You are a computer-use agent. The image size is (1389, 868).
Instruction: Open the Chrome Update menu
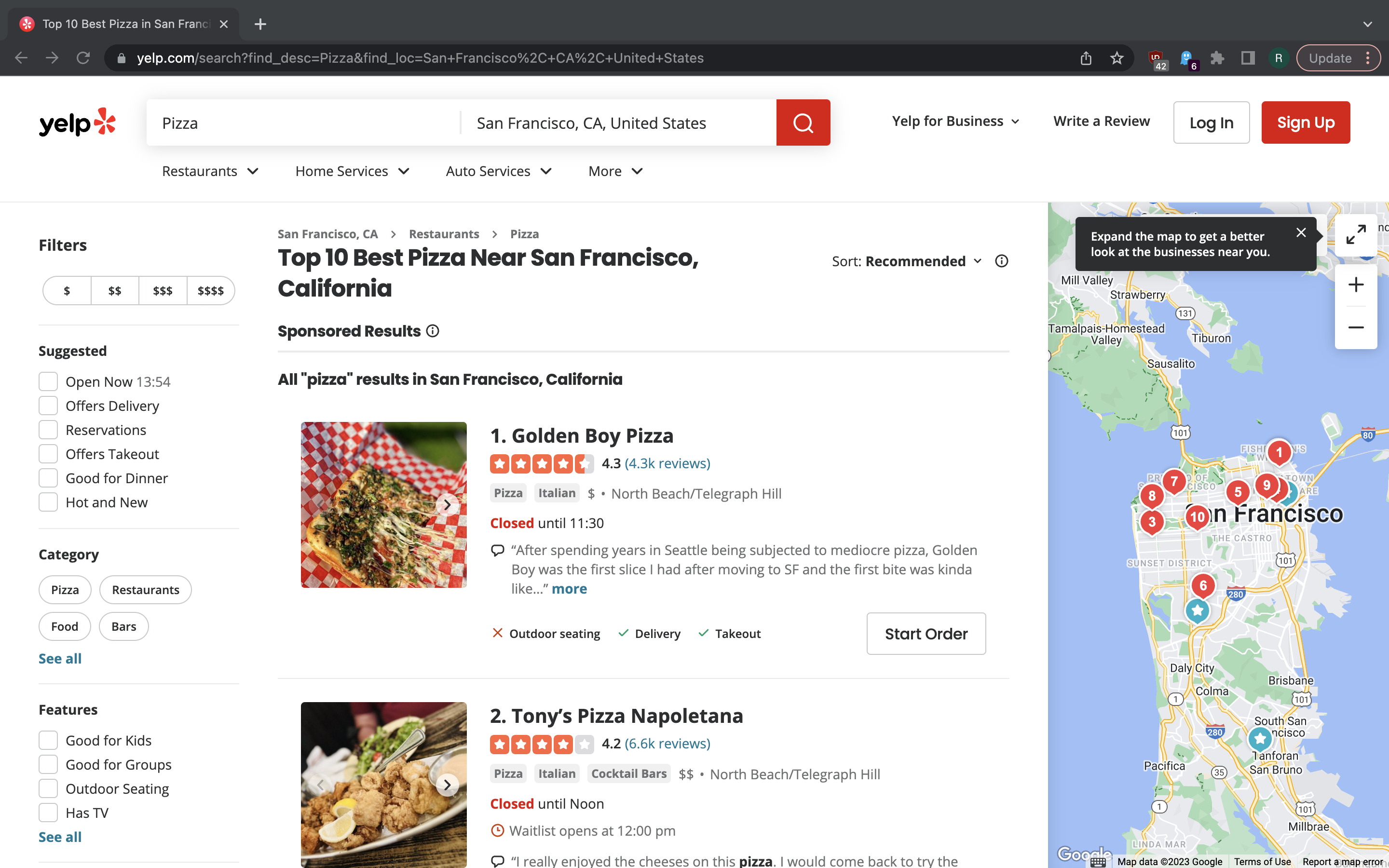coord(1338,58)
